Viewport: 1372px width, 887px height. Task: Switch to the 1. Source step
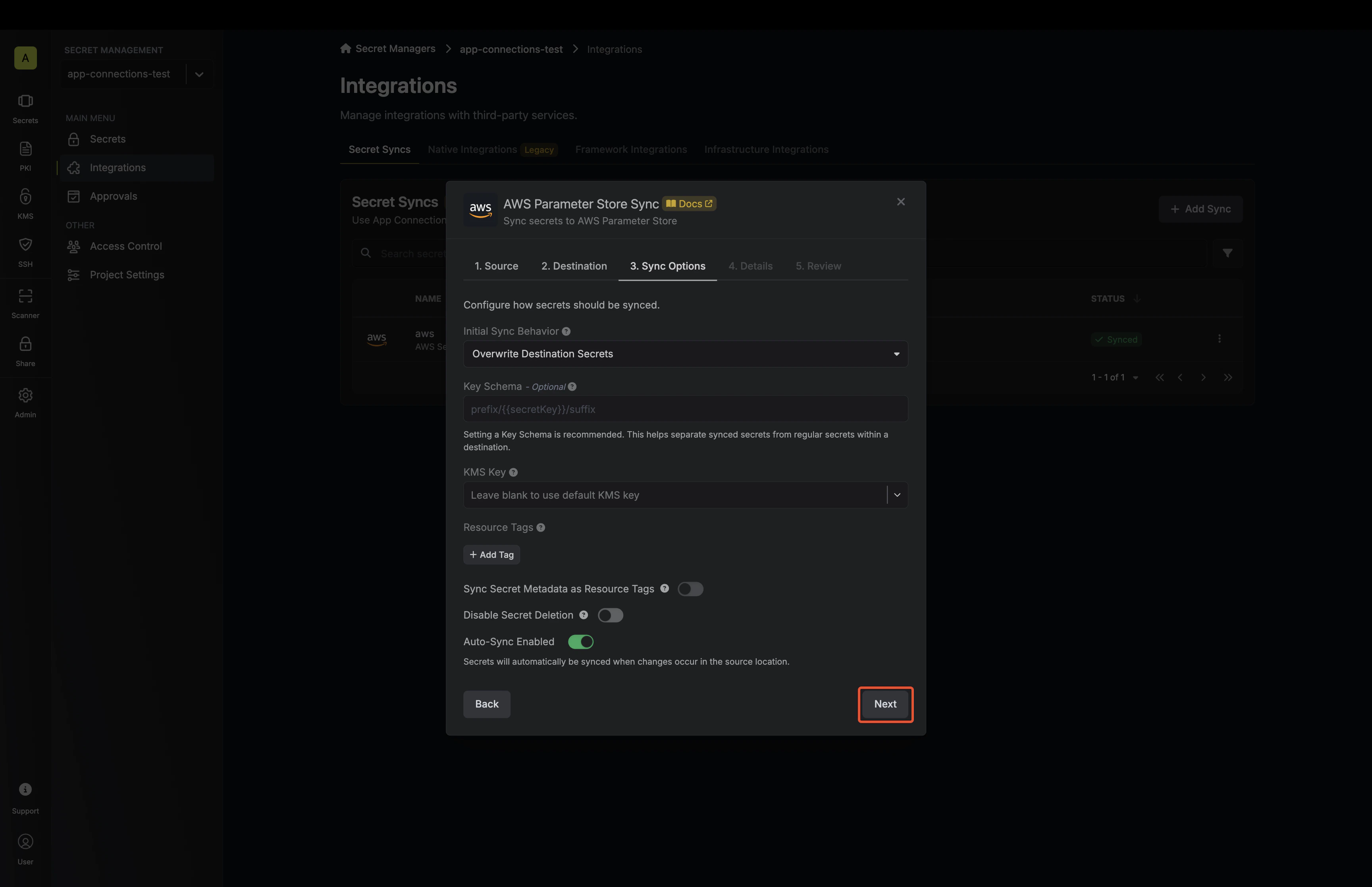(496, 266)
